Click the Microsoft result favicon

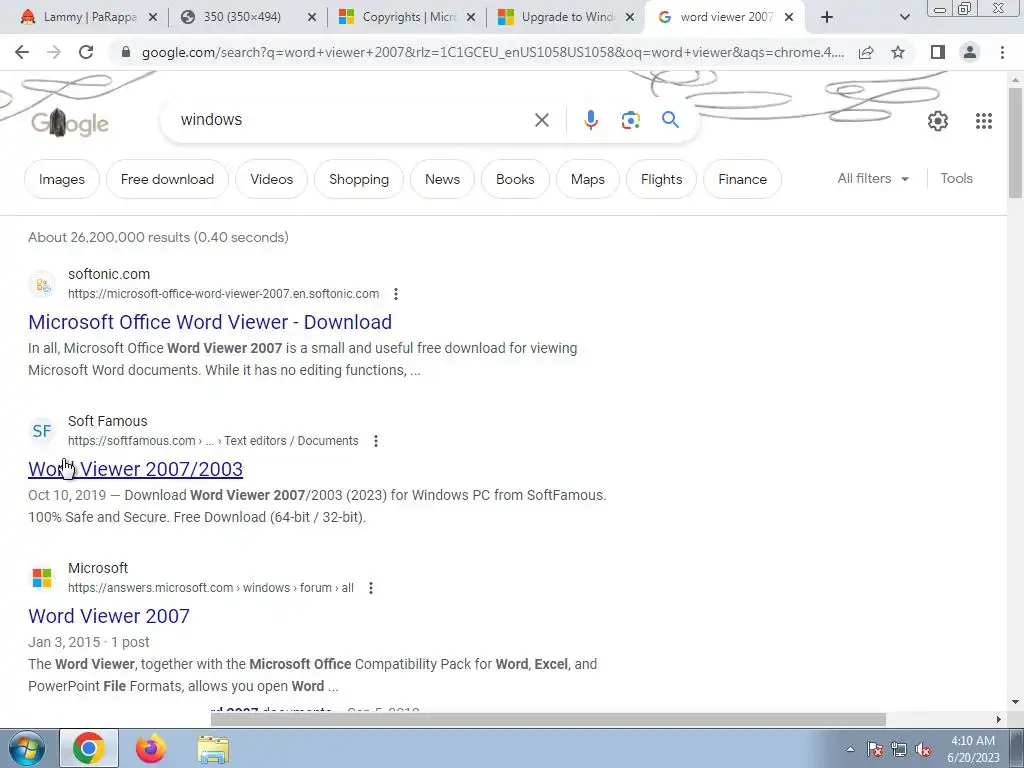coord(42,578)
